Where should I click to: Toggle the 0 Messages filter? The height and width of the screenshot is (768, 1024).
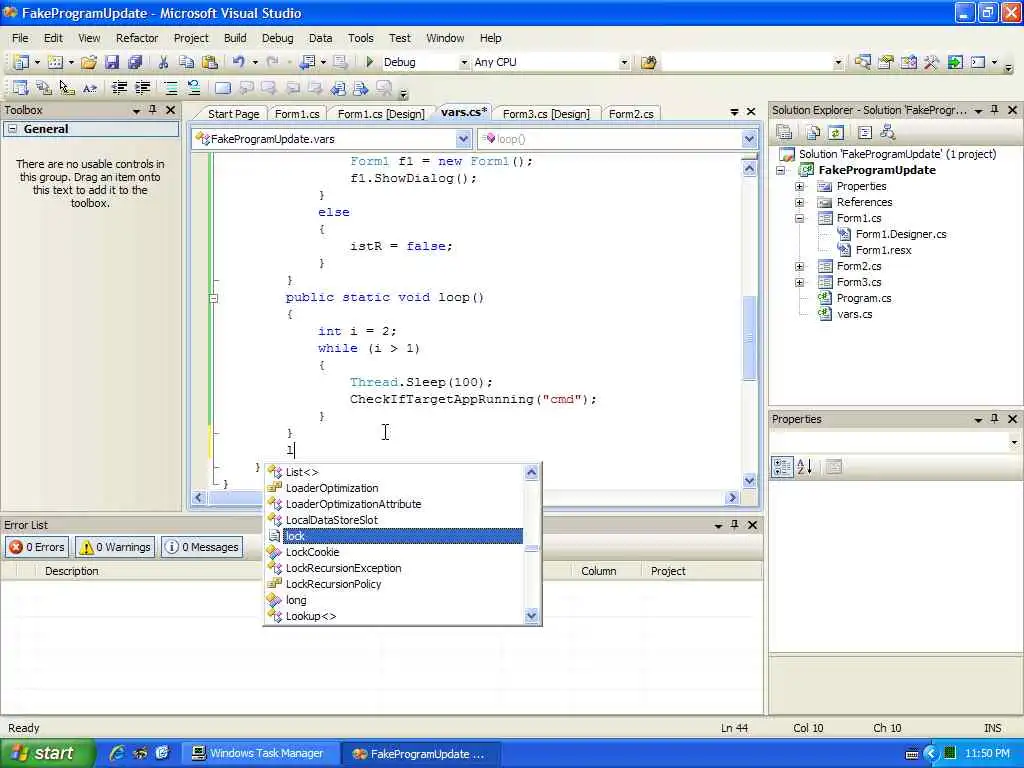click(202, 547)
